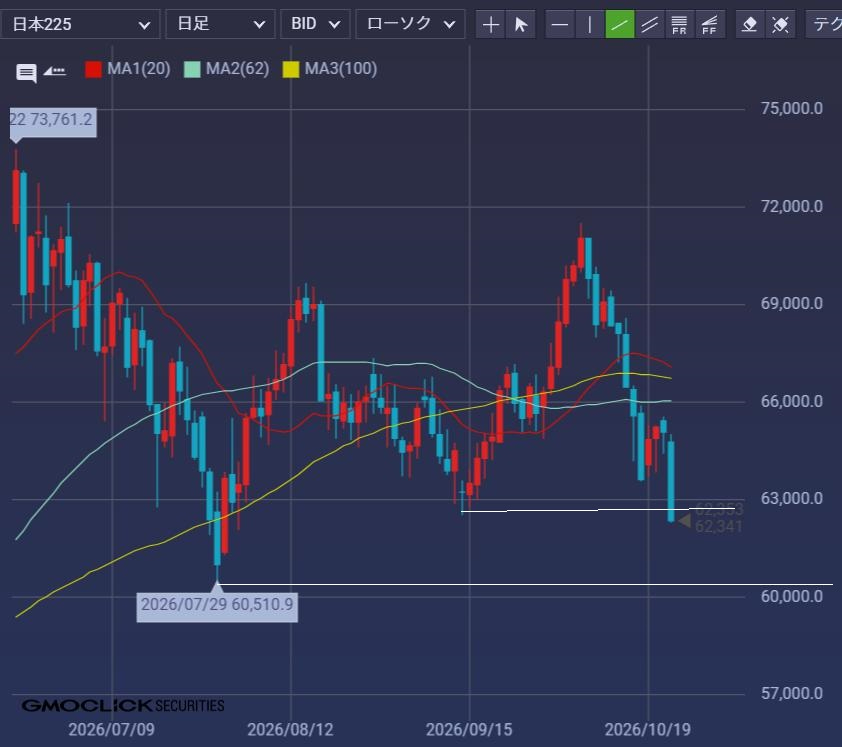Choose the horizontal line drawing tool

[x=560, y=24]
